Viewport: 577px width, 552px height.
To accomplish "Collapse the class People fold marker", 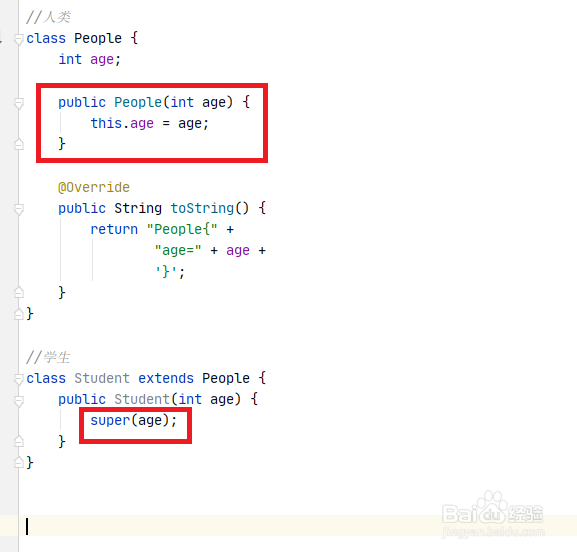I will pos(18,39).
